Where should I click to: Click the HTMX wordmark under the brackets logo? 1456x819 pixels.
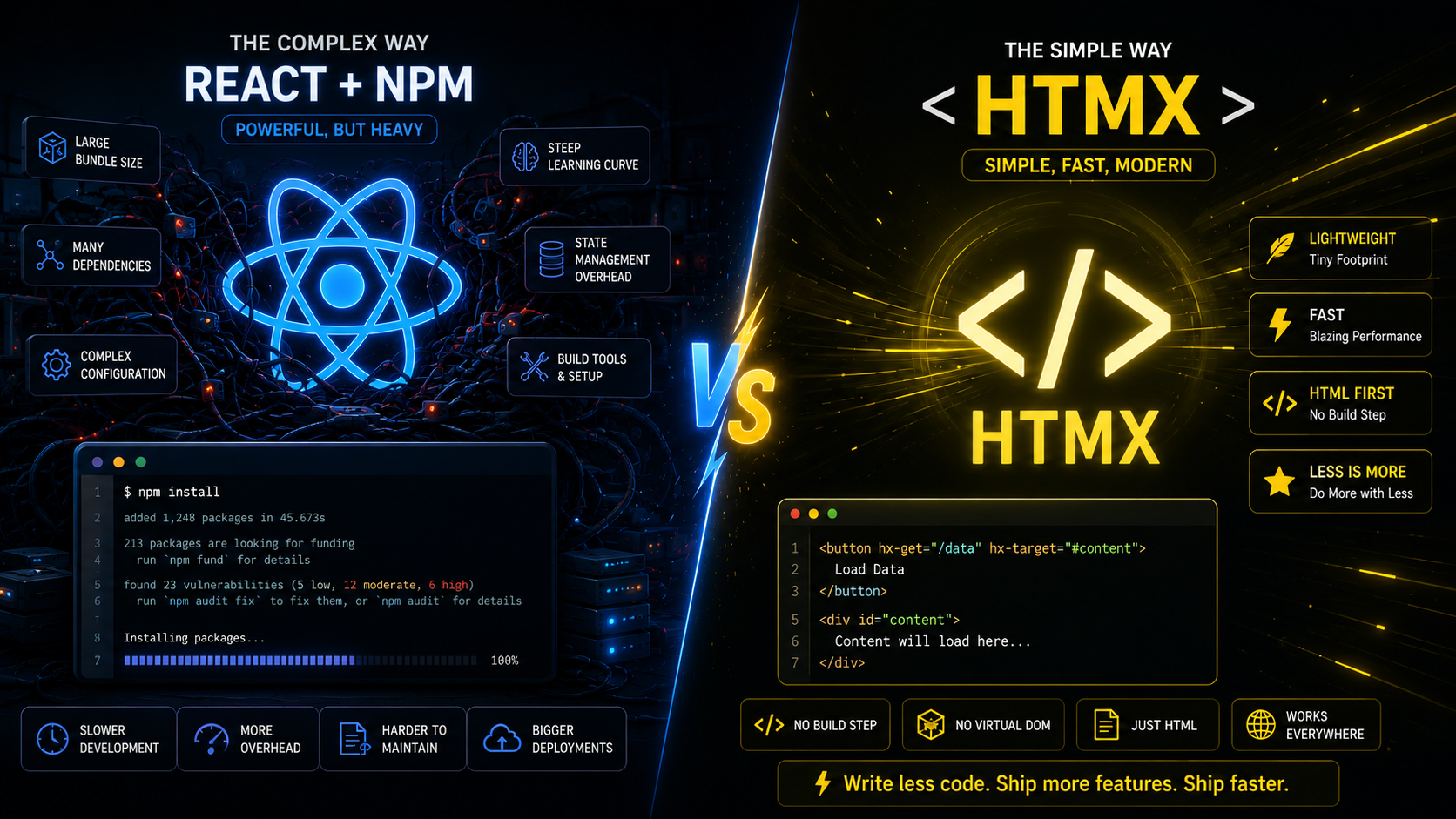(1064, 437)
